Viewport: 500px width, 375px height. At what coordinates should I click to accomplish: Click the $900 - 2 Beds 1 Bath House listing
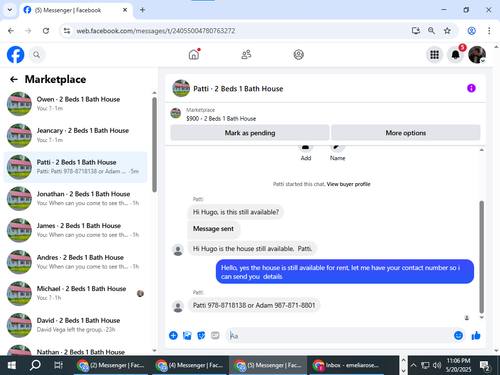221,118
